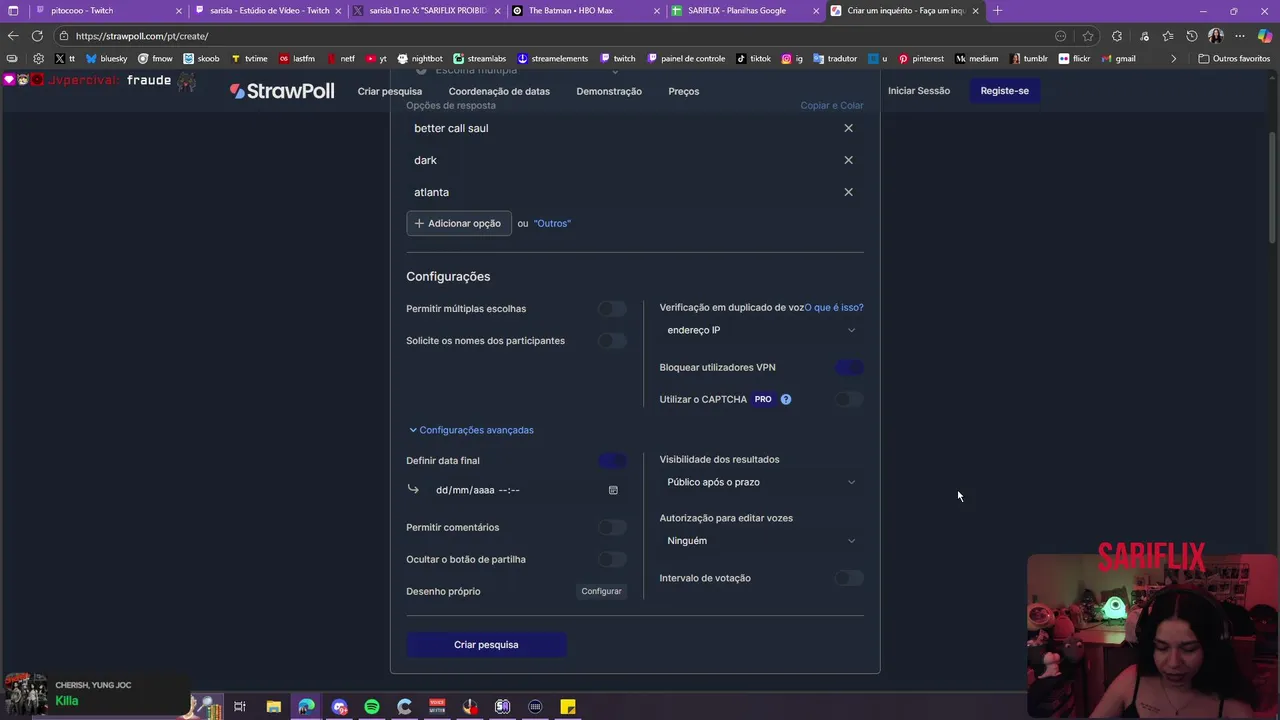Reload the page with refresh icon
The width and height of the screenshot is (1280, 720).
[x=37, y=36]
